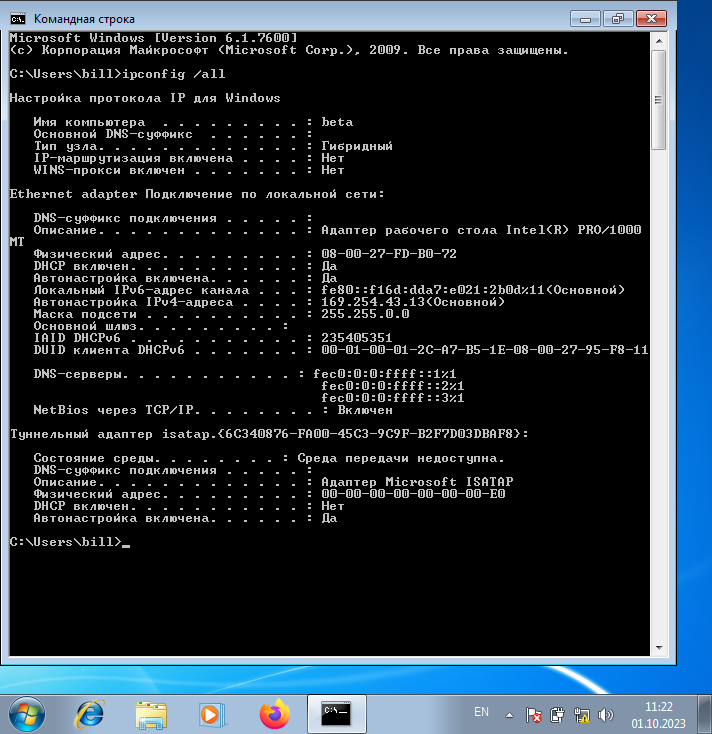Open Windows Explorer folder icon in taskbar
The height and width of the screenshot is (734, 712).
click(151, 715)
